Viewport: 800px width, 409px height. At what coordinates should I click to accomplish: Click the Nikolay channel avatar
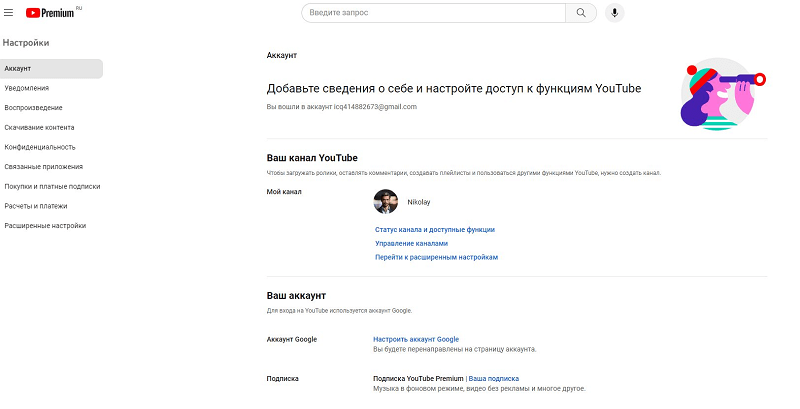386,201
